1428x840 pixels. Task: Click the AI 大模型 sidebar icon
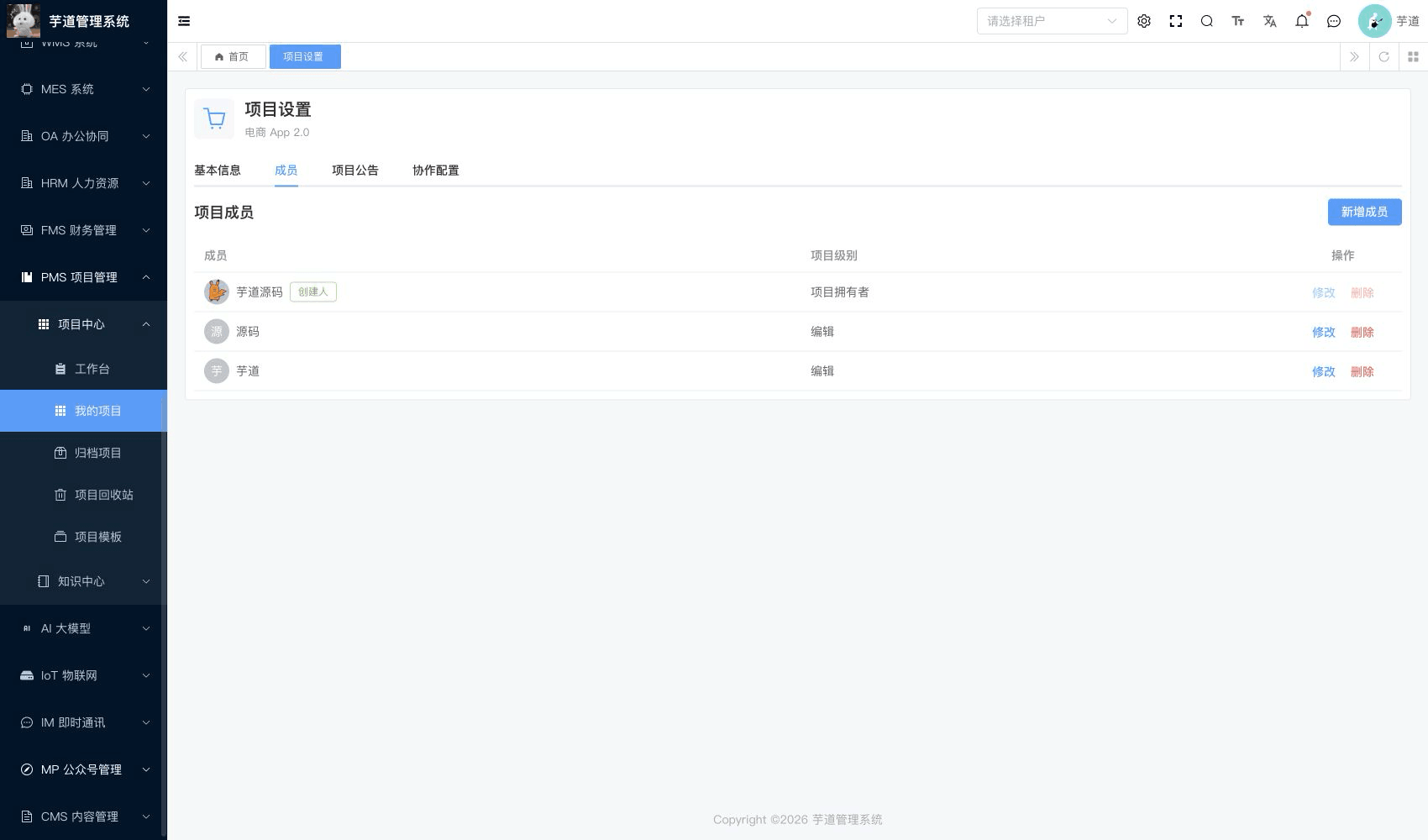[x=27, y=628]
